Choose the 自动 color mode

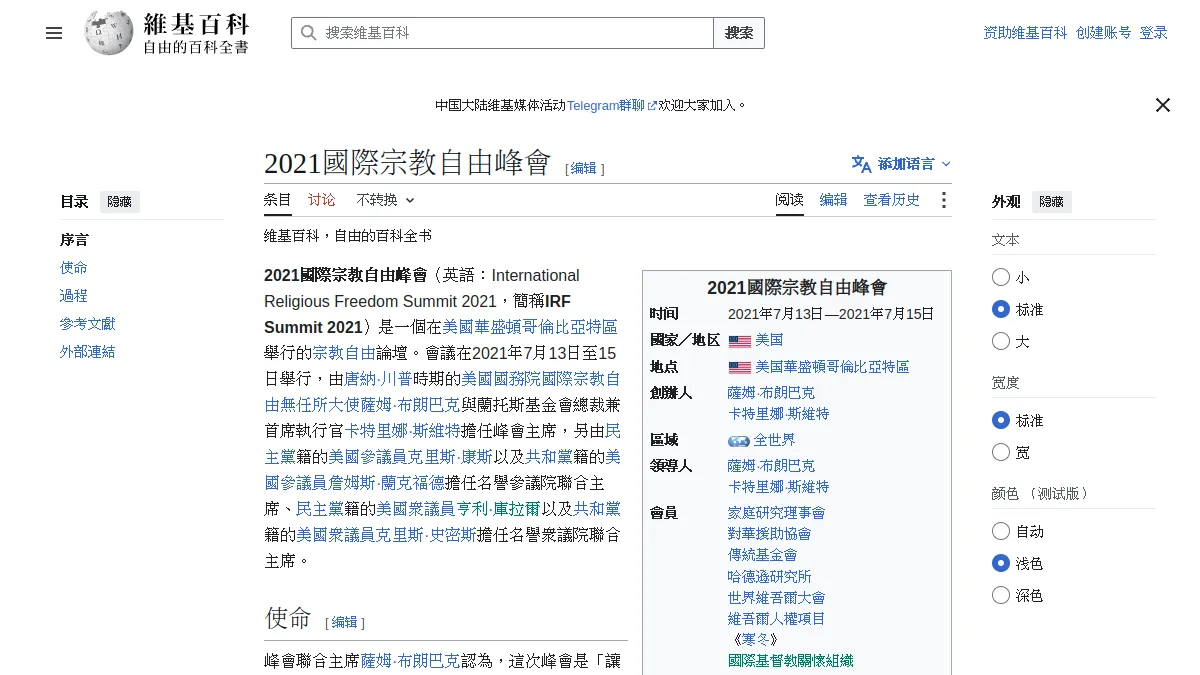1001,531
